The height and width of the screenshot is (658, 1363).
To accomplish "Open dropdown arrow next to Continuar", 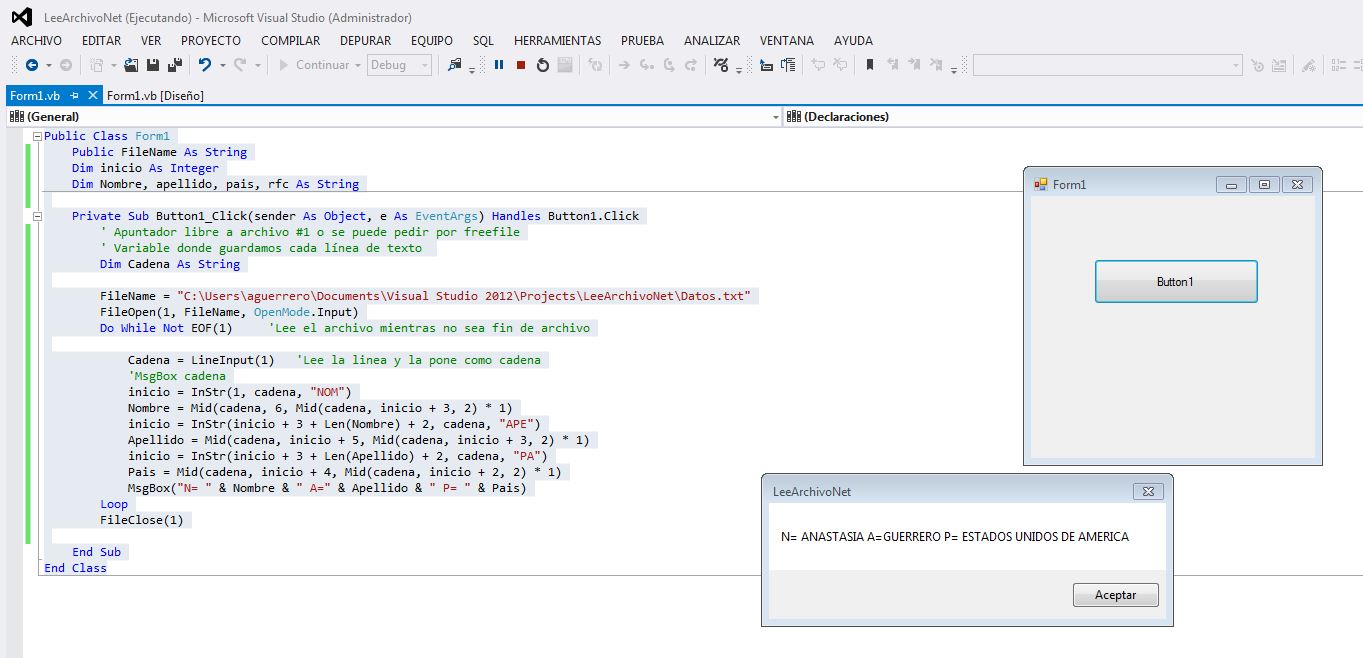I will [x=358, y=65].
